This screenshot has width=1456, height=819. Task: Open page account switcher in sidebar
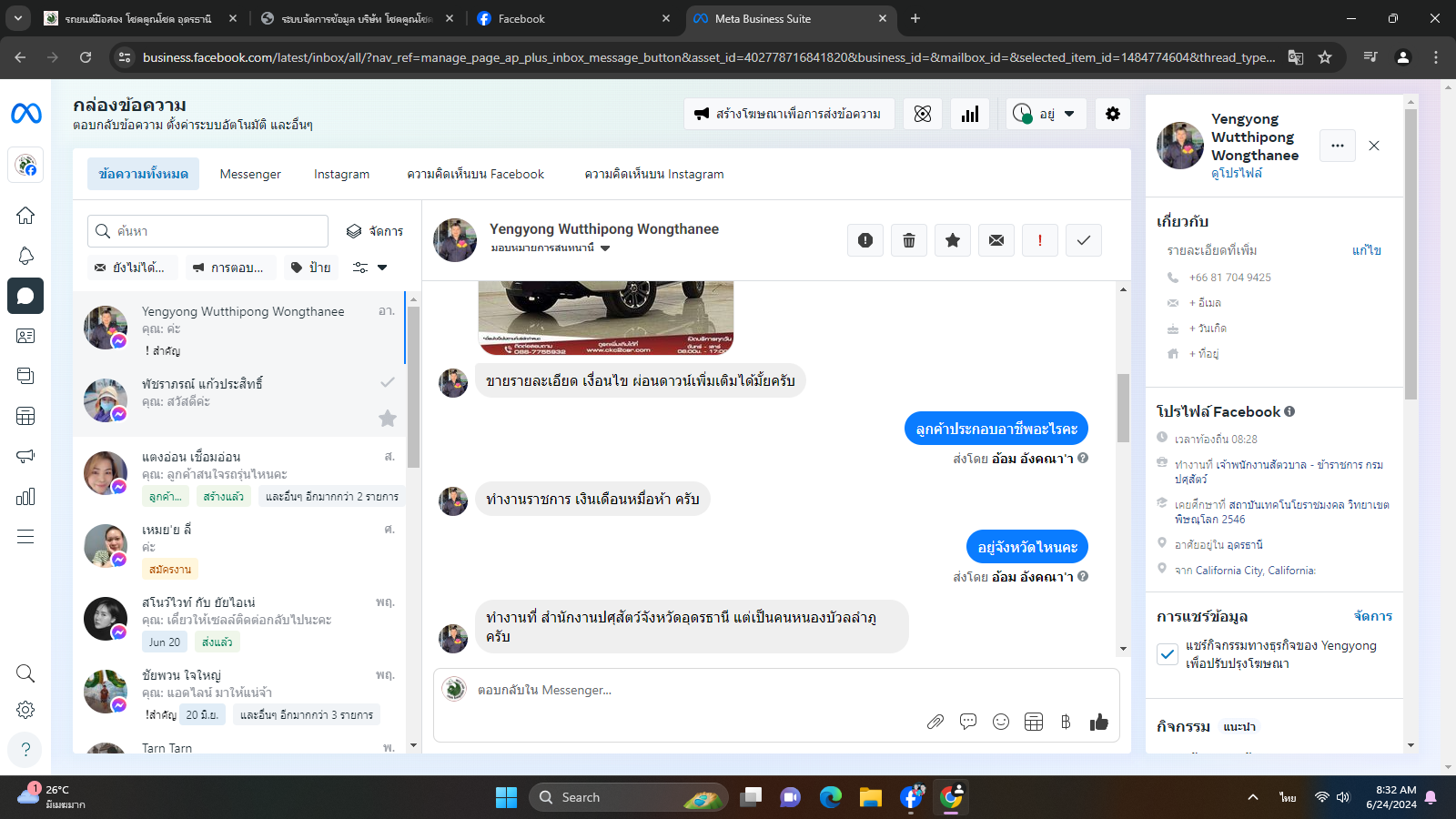[x=25, y=165]
